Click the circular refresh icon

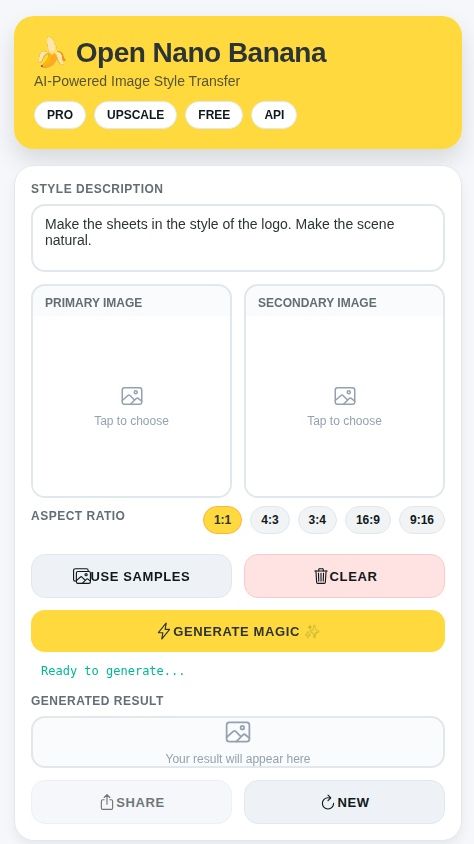click(x=328, y=803)
